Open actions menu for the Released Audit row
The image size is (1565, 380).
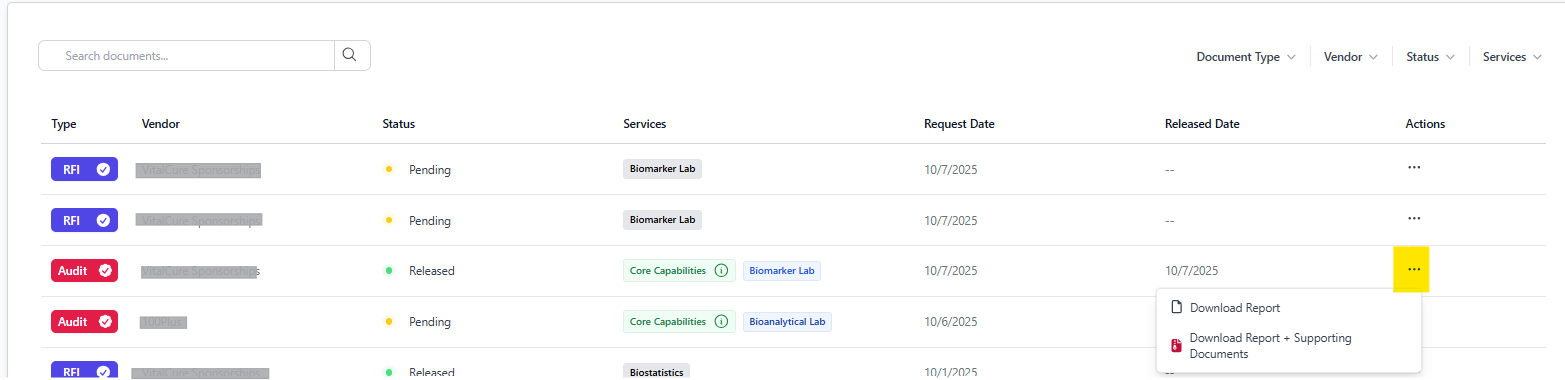coord(1413,270)
